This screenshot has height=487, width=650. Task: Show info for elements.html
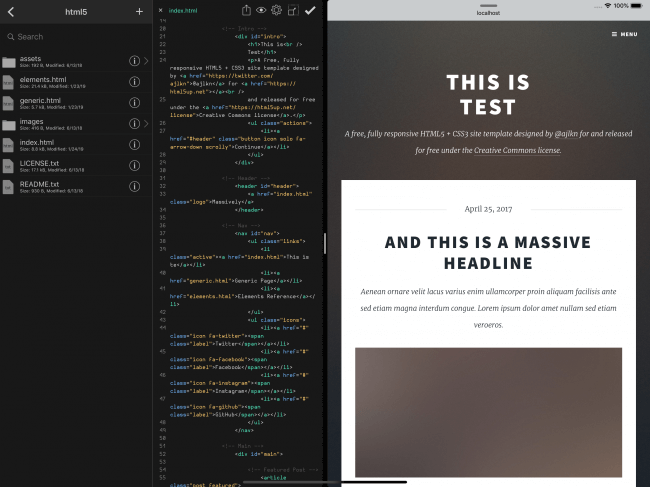point(134,82)
